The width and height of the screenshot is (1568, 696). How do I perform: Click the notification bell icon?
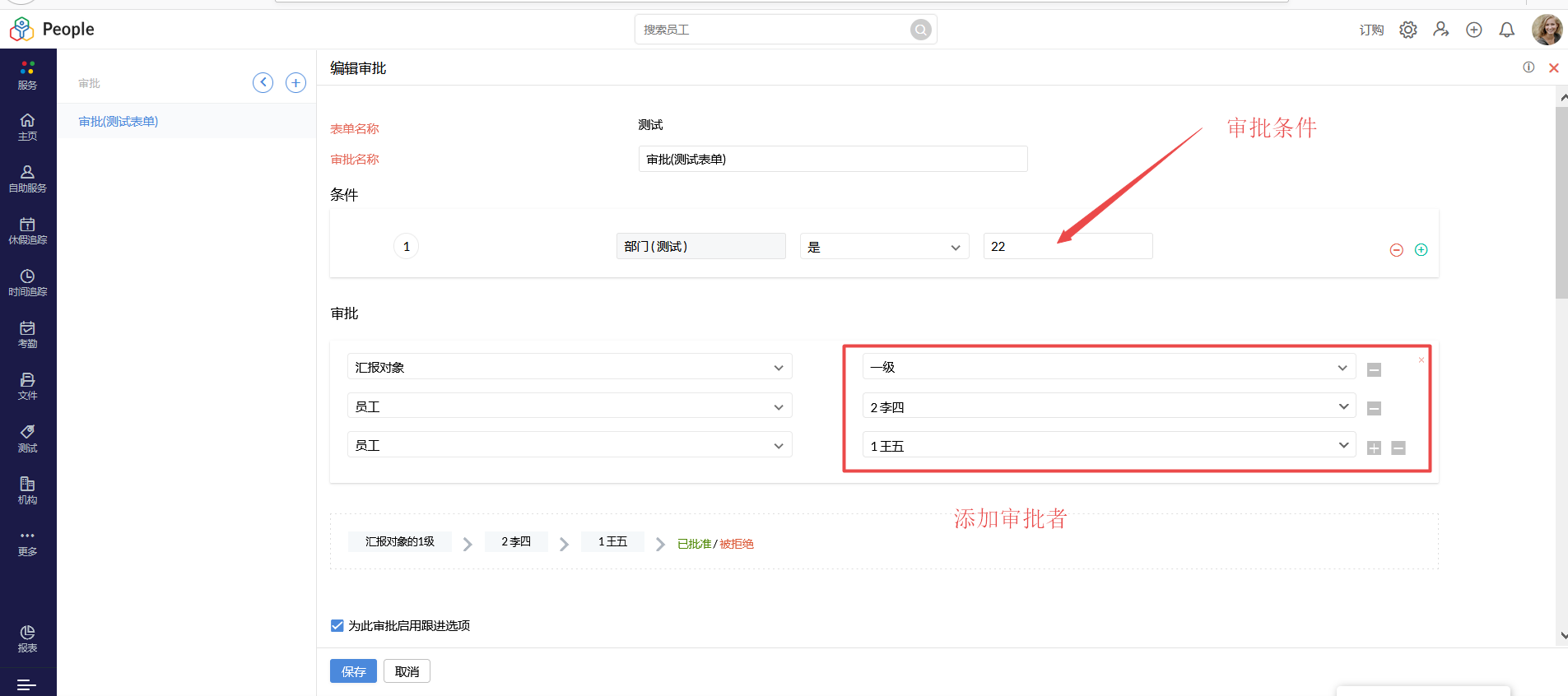[x=1506, y=30]
